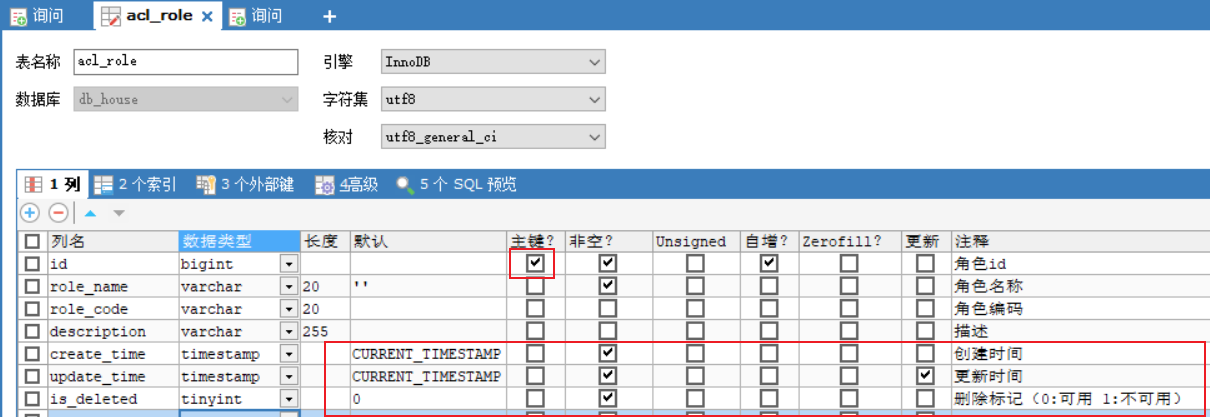Uncheck auto-increment checkbox for id row
The height and width of the screenshot is (417, 1210).
[768, 264]
